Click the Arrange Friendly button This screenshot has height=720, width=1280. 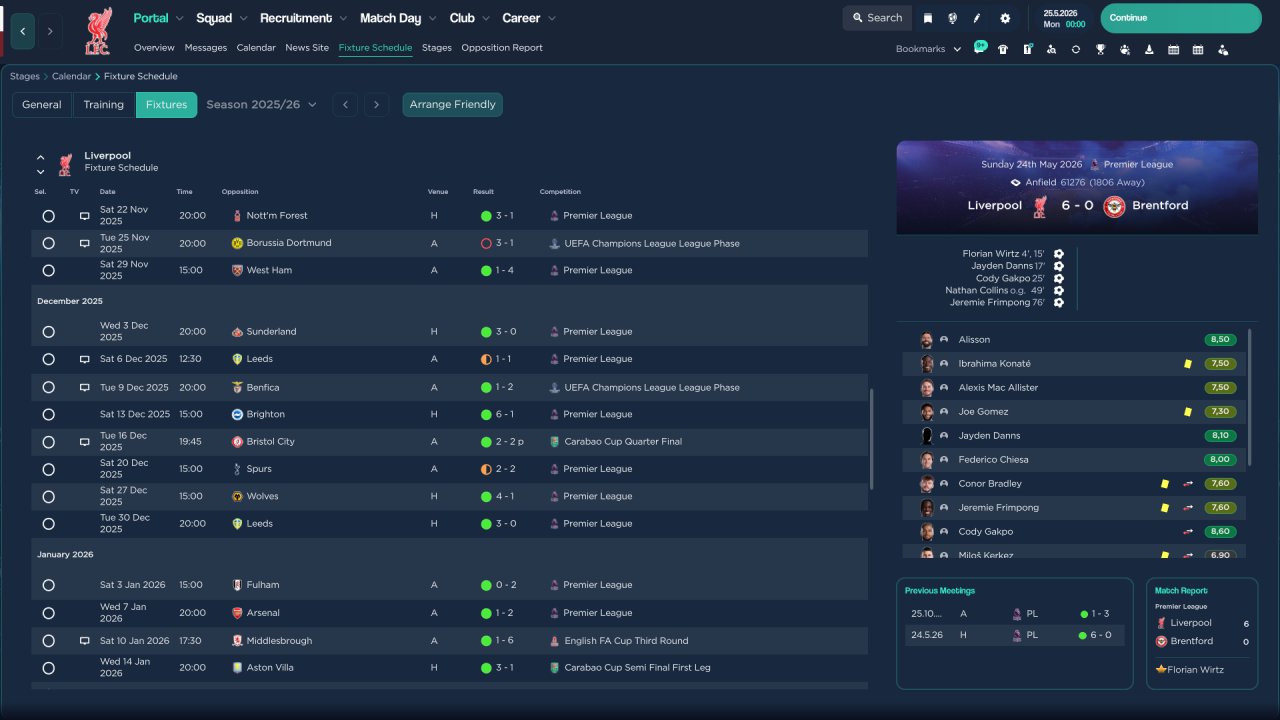[x=453, y=104]
